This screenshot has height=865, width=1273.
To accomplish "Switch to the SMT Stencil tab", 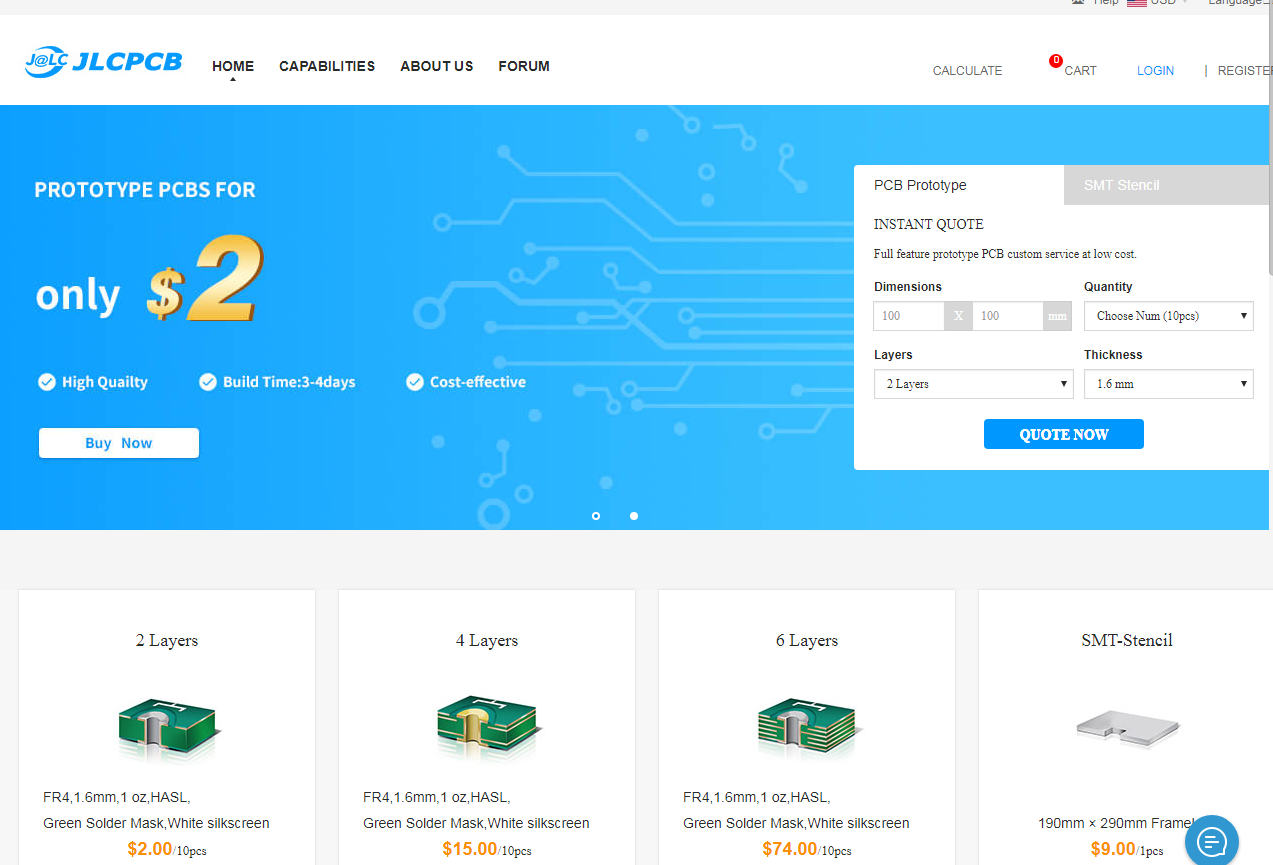I will (x=1166, y=185).
